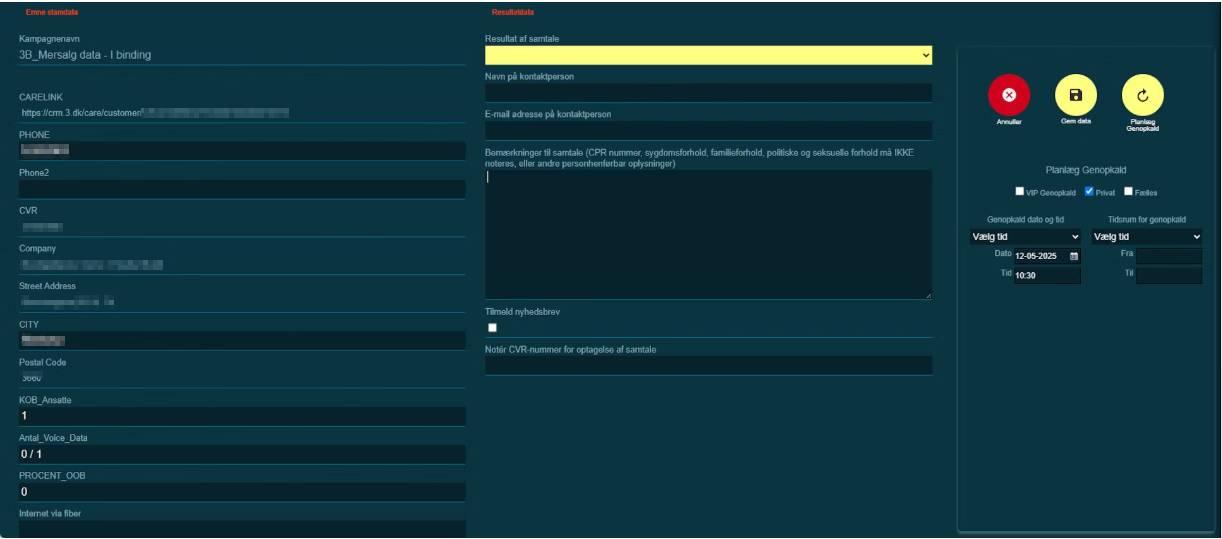Click the Navn på kontaktperson field
Screen dimensions: 1222x539
point(708,93)
